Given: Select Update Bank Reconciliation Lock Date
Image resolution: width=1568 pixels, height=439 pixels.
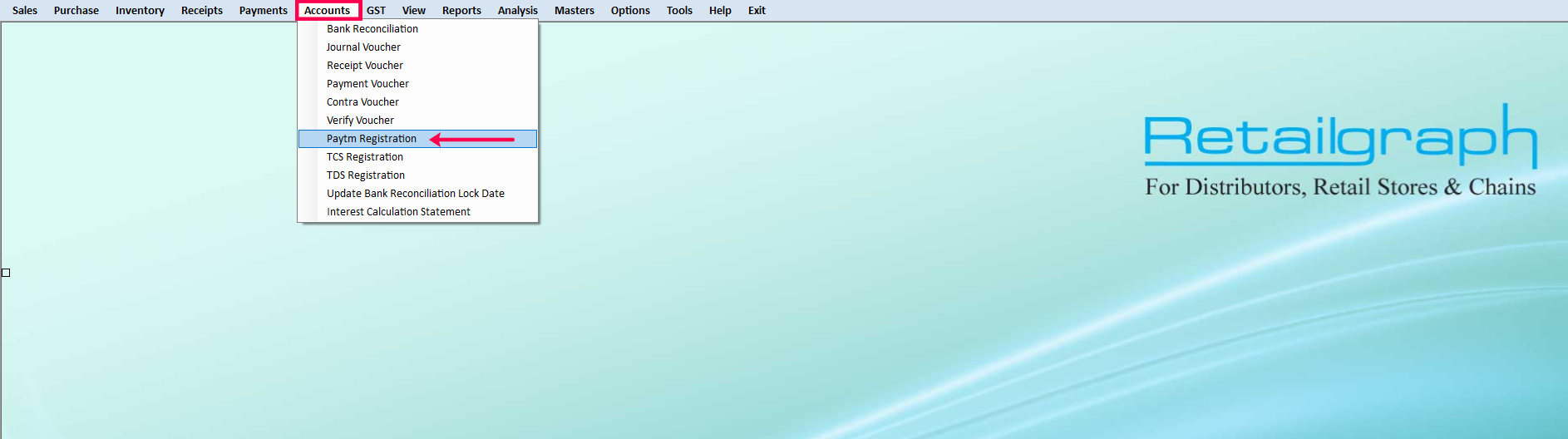Looking at the screenshot, I should coord(417,194).
